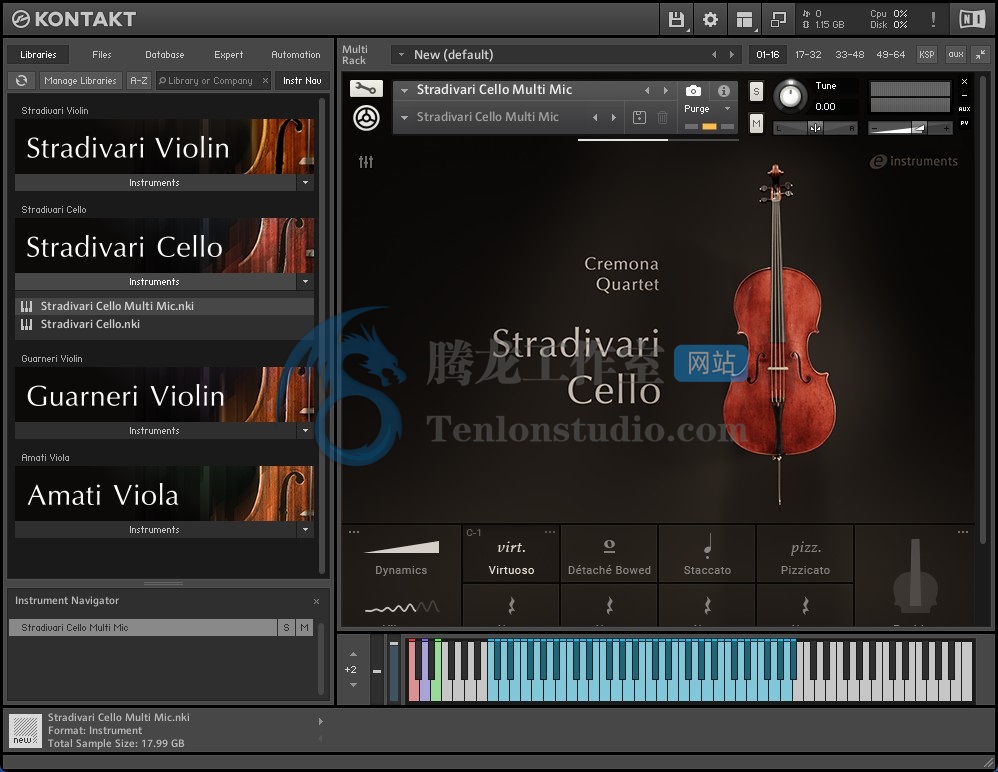Select the Virtuoso articulation
This screenshot has width=998, height=772.
click(511, 554)
